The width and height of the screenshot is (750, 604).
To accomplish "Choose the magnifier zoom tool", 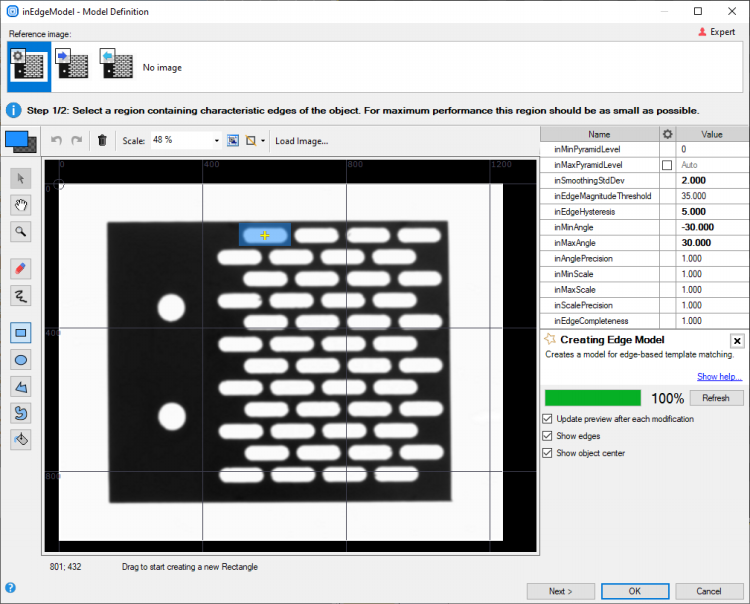I will pos(20,232).
